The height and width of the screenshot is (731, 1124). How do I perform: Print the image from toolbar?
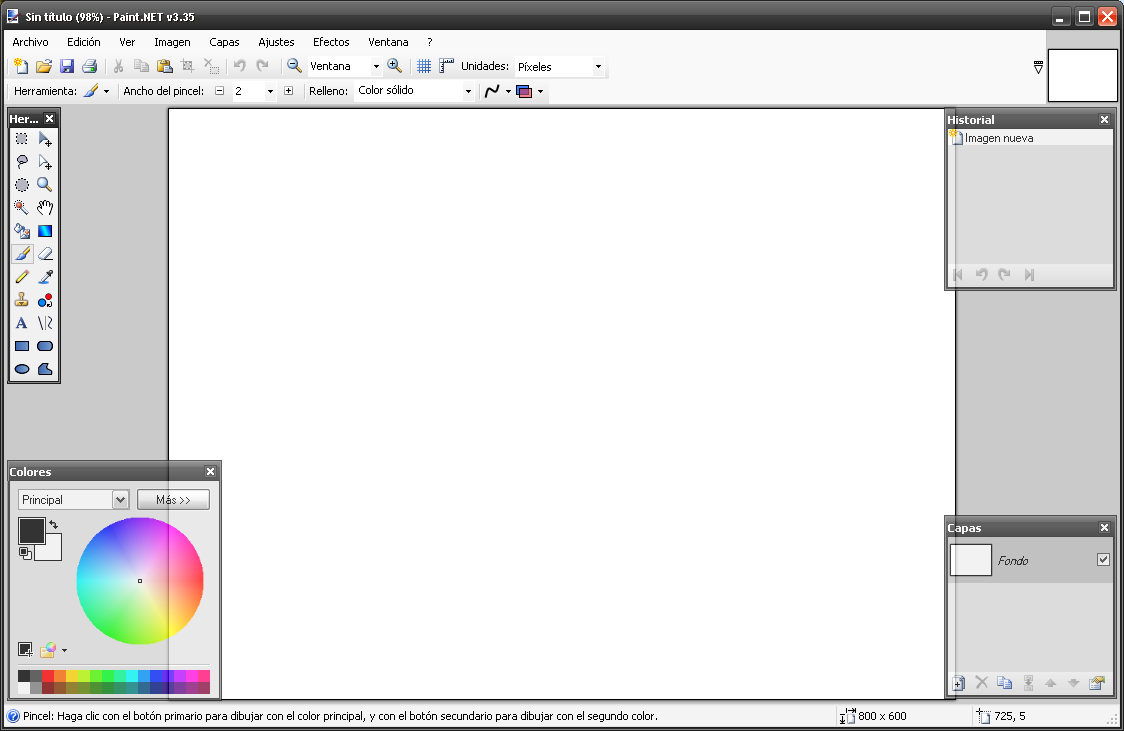pos(90,67)
